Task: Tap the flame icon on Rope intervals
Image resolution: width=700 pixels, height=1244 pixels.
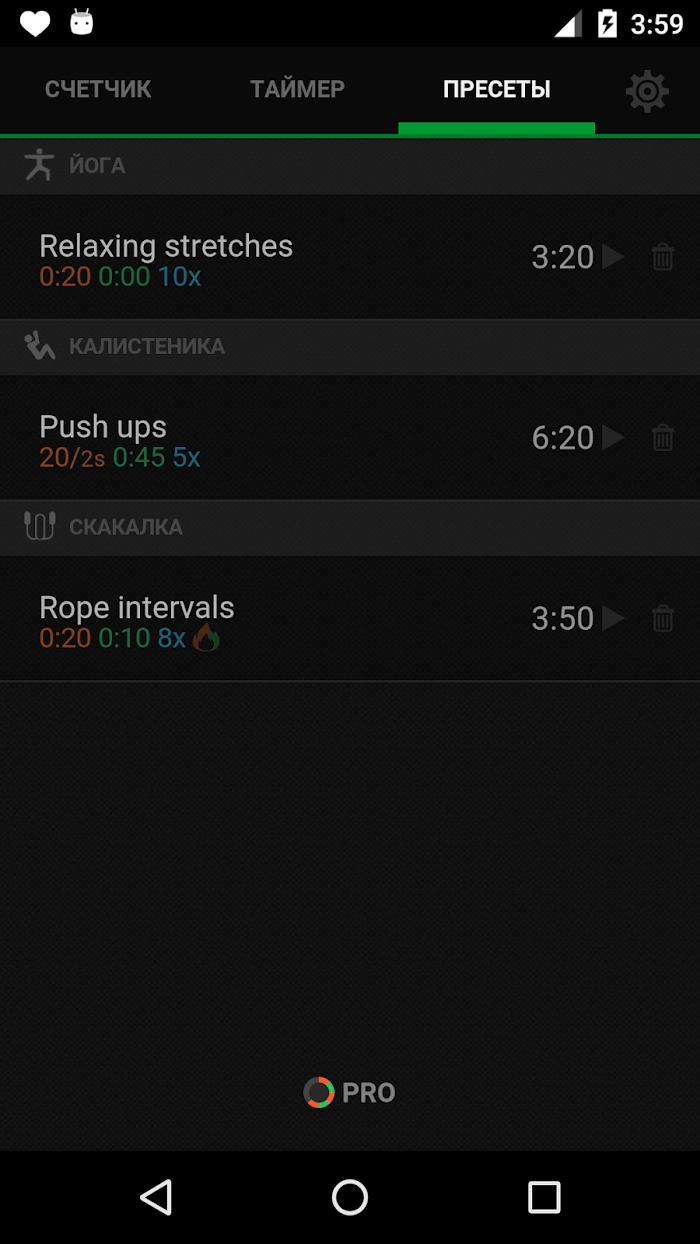Action: click(x=206, y=638)
